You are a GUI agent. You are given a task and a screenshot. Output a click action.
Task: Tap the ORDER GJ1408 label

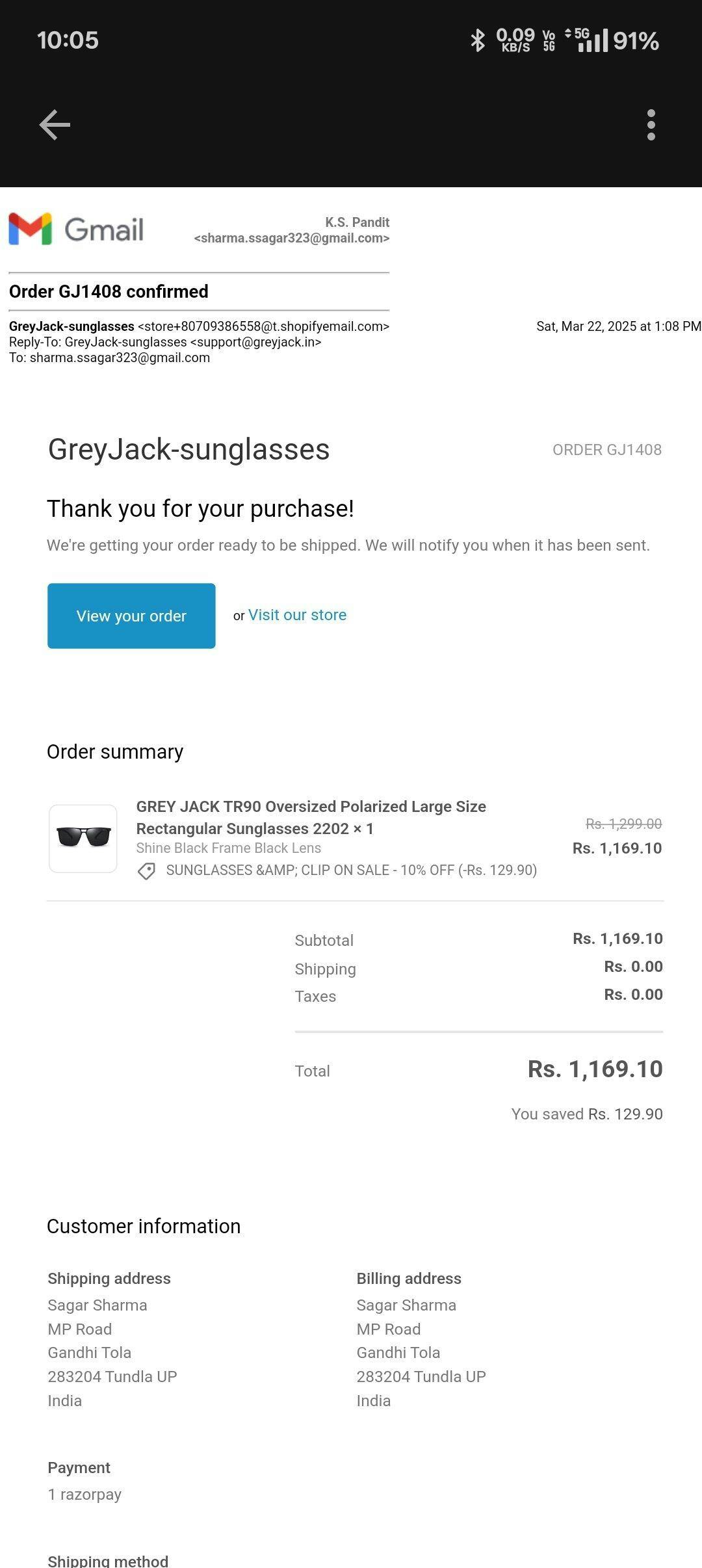pos(606,450)
